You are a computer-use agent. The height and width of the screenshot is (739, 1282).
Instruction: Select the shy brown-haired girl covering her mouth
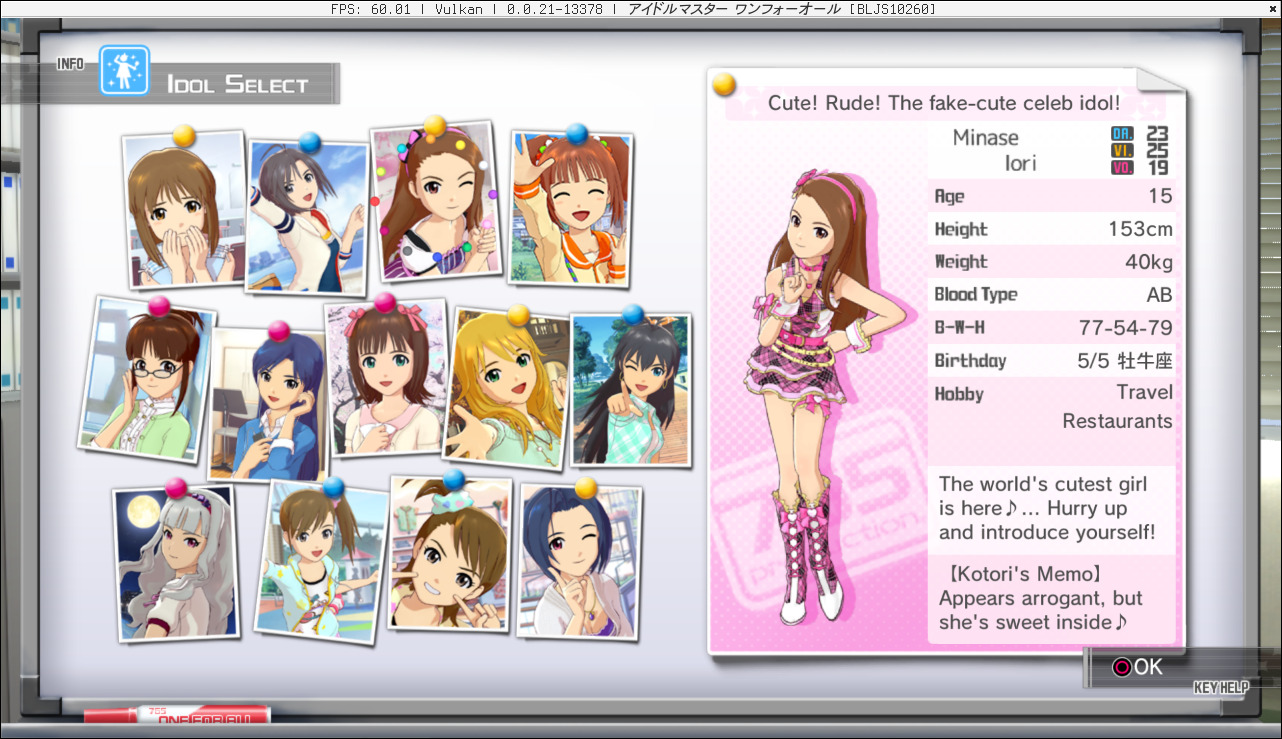pos(184,210)
